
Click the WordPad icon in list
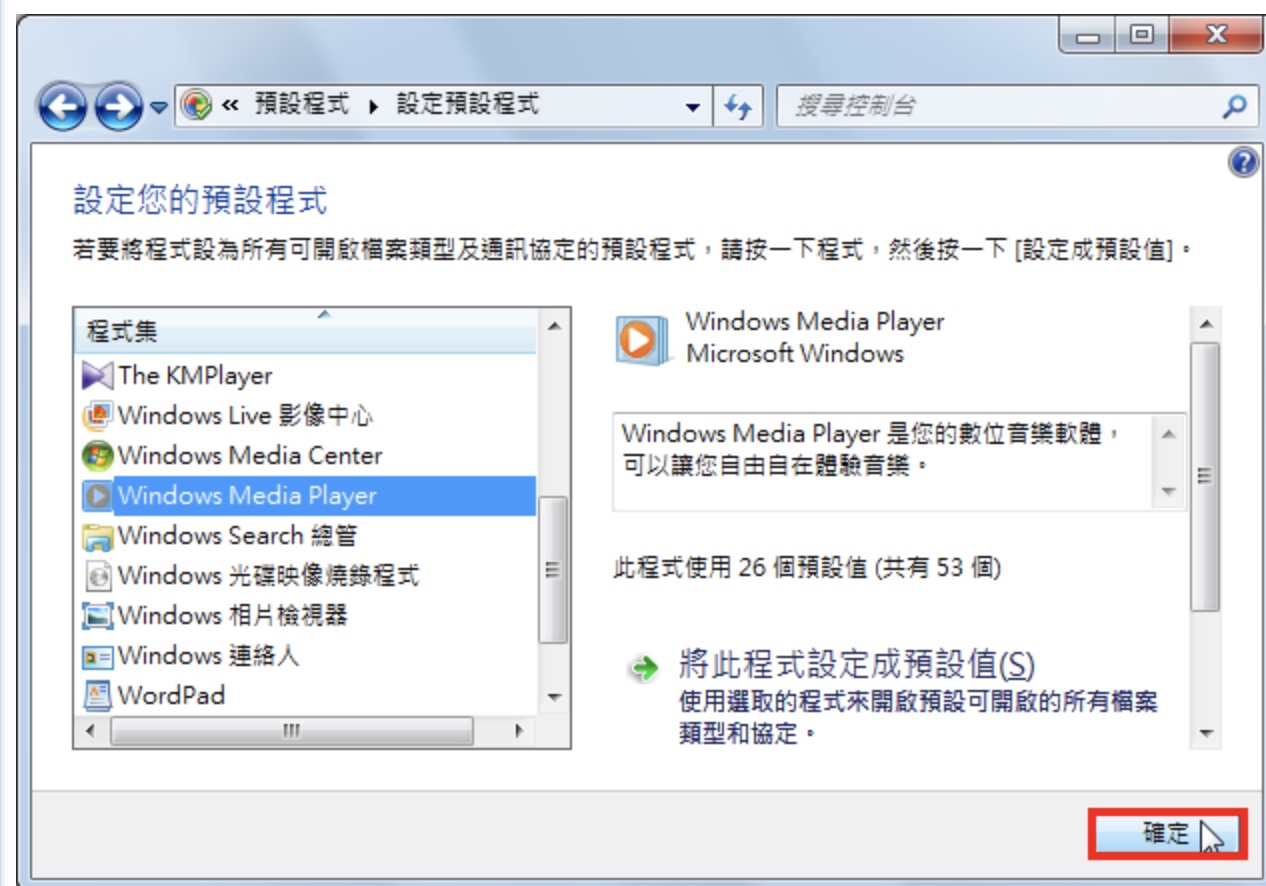(x=97, y=696)
